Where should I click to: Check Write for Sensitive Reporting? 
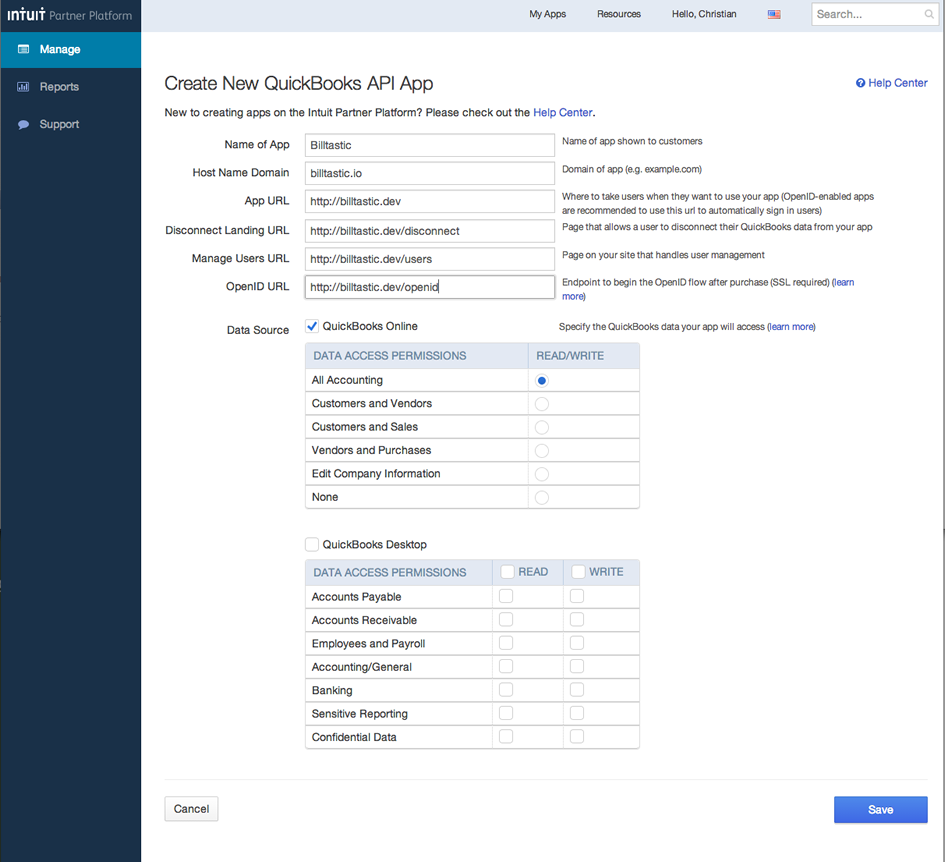click(x=577, y=713)
